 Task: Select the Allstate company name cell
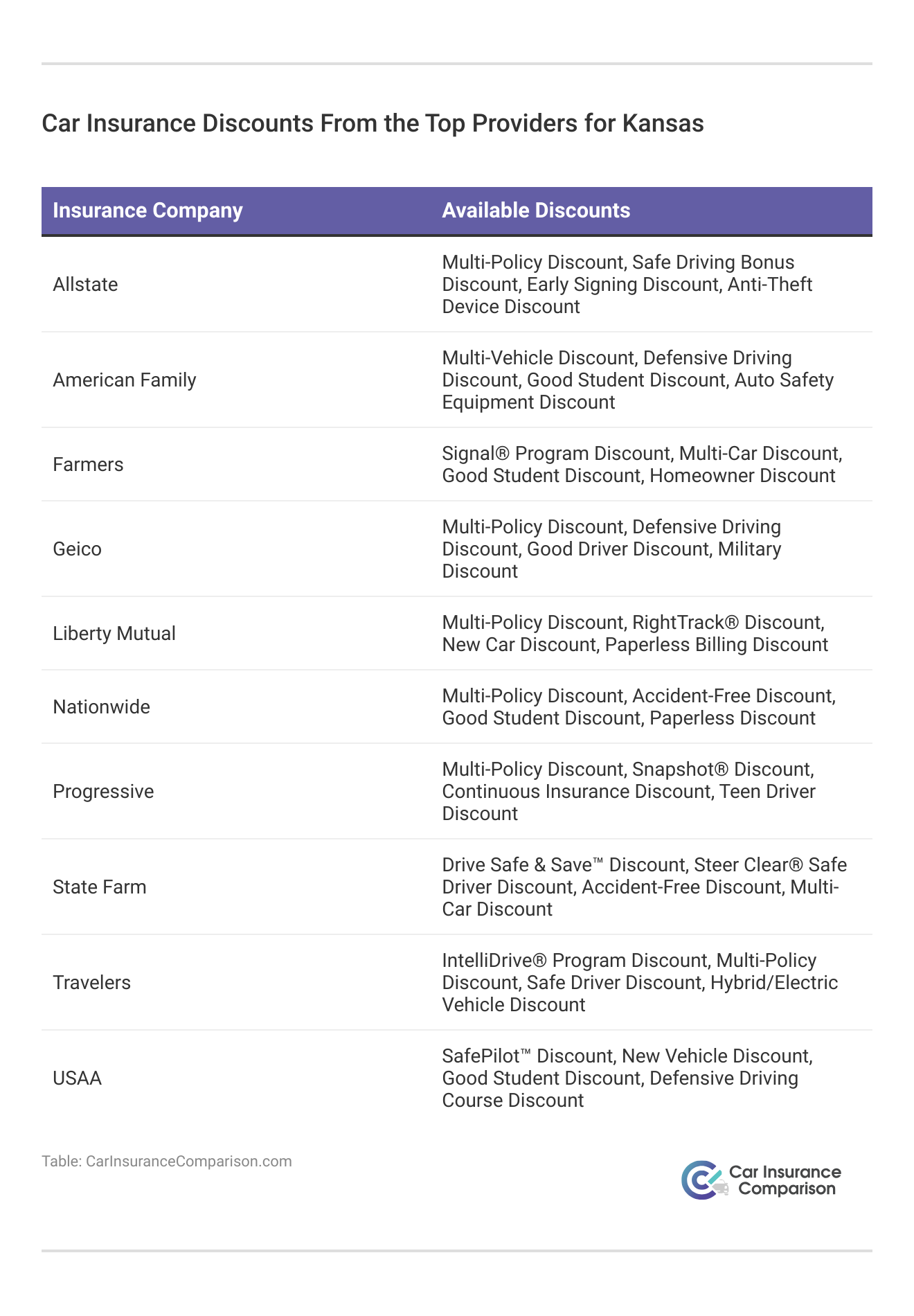(x=85, y=285)
